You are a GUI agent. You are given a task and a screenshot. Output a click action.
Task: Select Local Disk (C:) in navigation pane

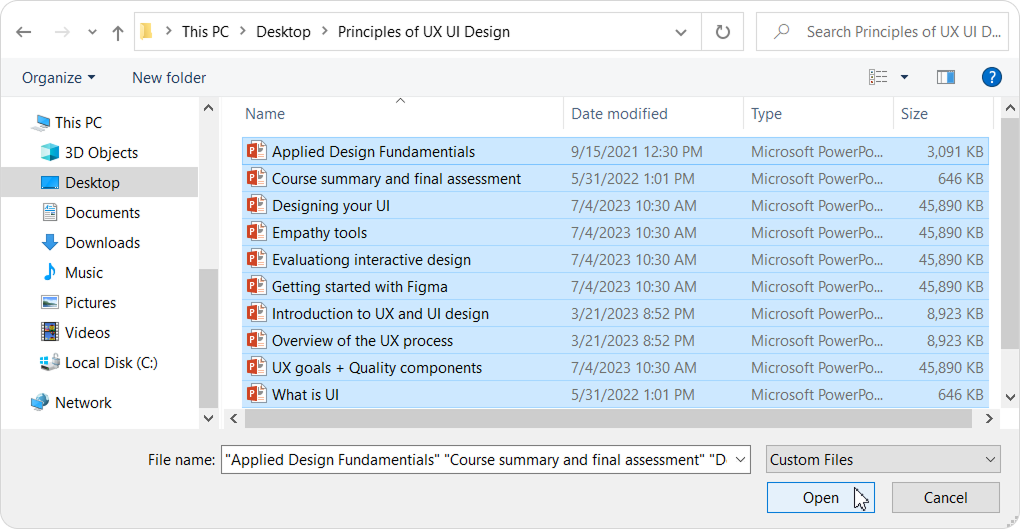click(110, 363)
